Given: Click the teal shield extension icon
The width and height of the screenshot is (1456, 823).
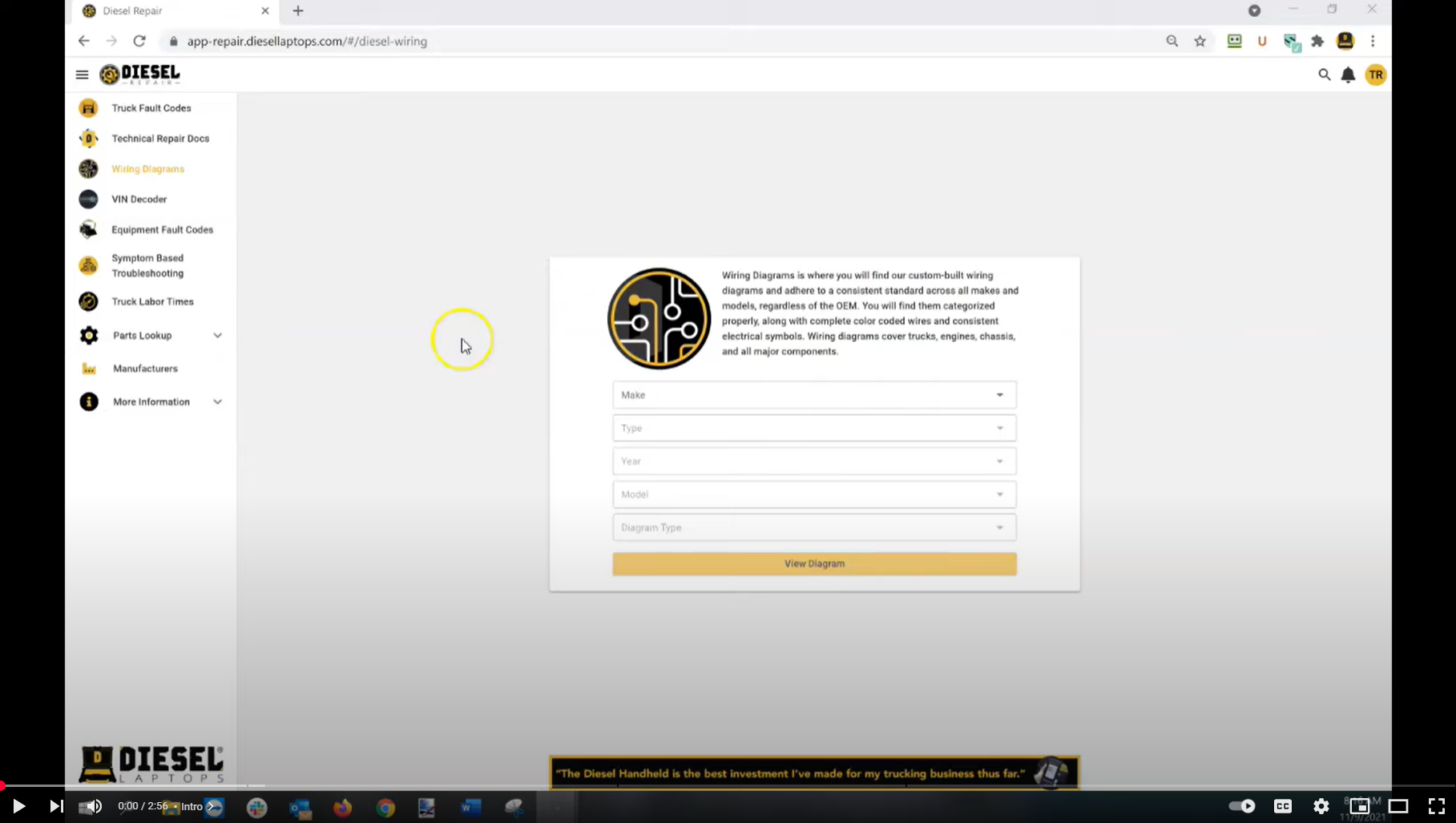Looking at the screenshot, I should (1291, 42).
